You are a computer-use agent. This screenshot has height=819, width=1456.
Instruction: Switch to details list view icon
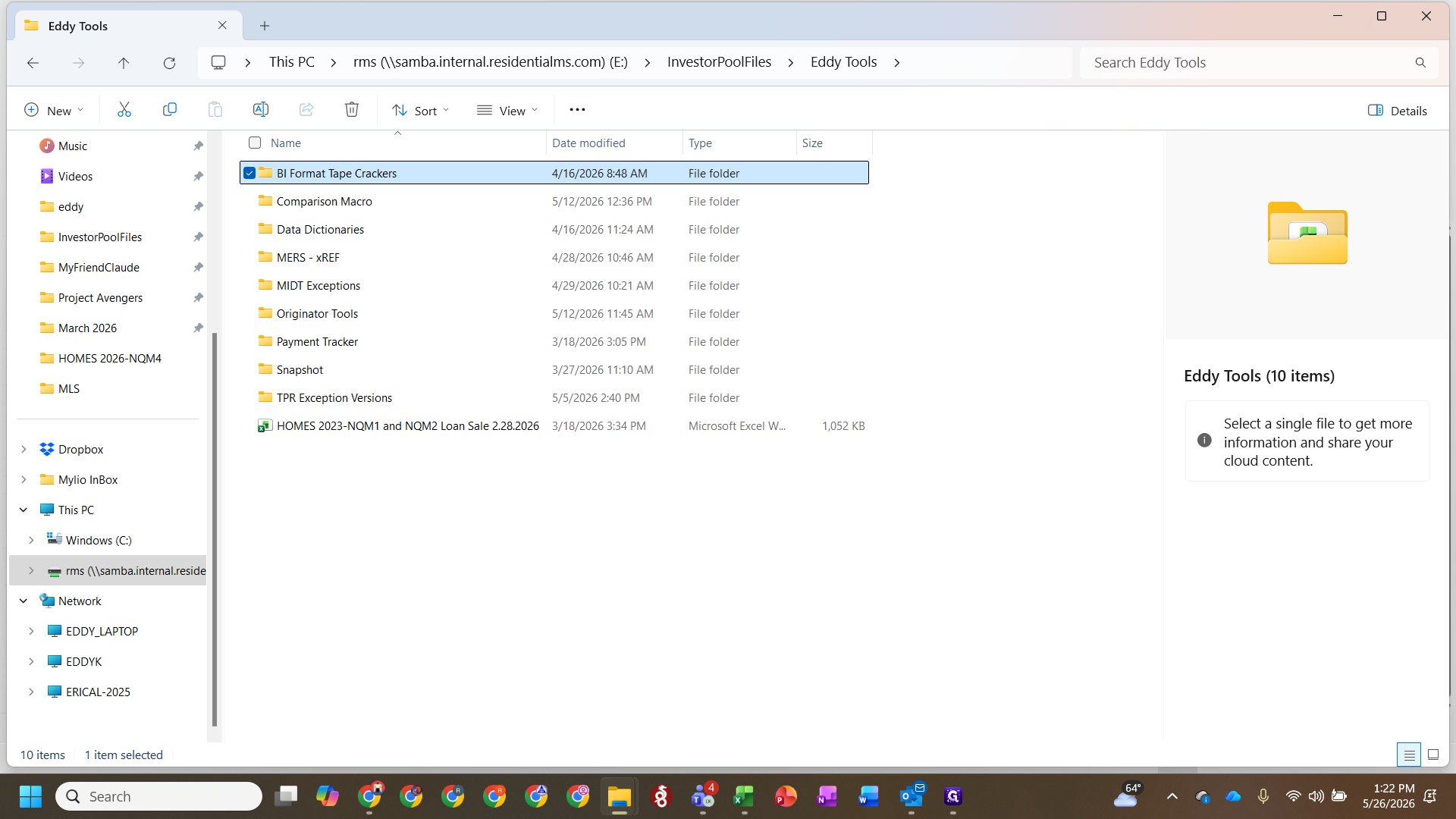pyautogui.click(x=1409, y=755)
